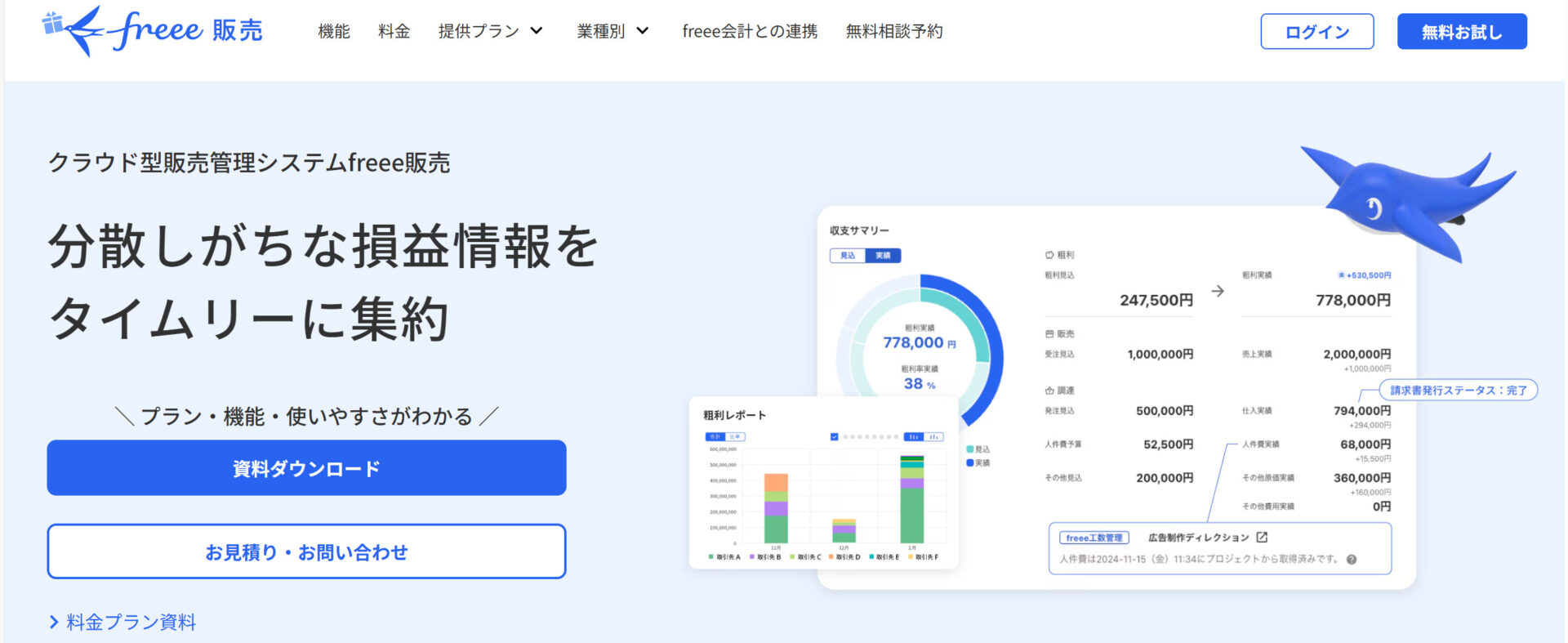Click the 発注見込 value 500,000円
This screenshot has height=643, width=1568.
1165,410
